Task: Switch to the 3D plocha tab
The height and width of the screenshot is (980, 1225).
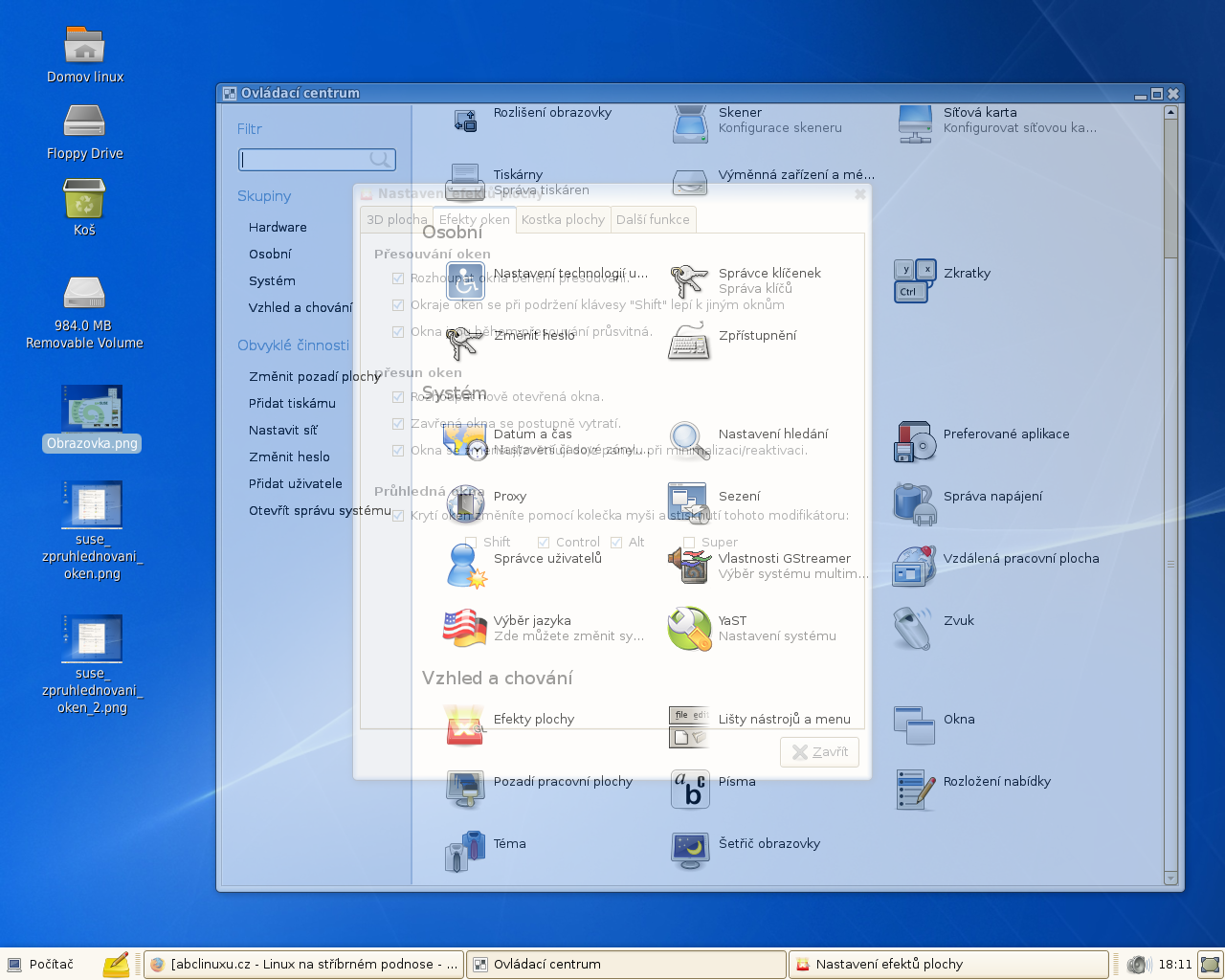Action: coord(396,220)
